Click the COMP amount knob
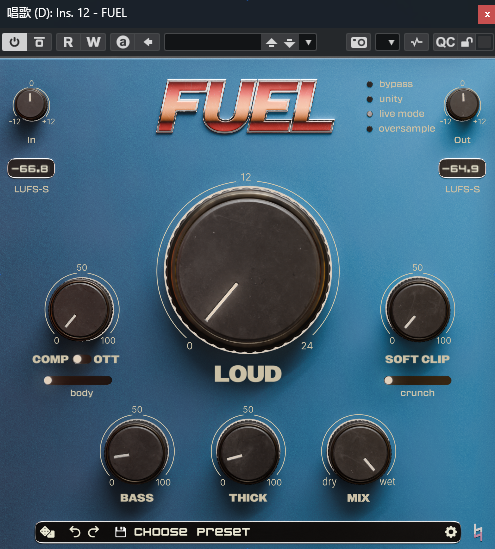The image size is (495, 549). point(81,310)
